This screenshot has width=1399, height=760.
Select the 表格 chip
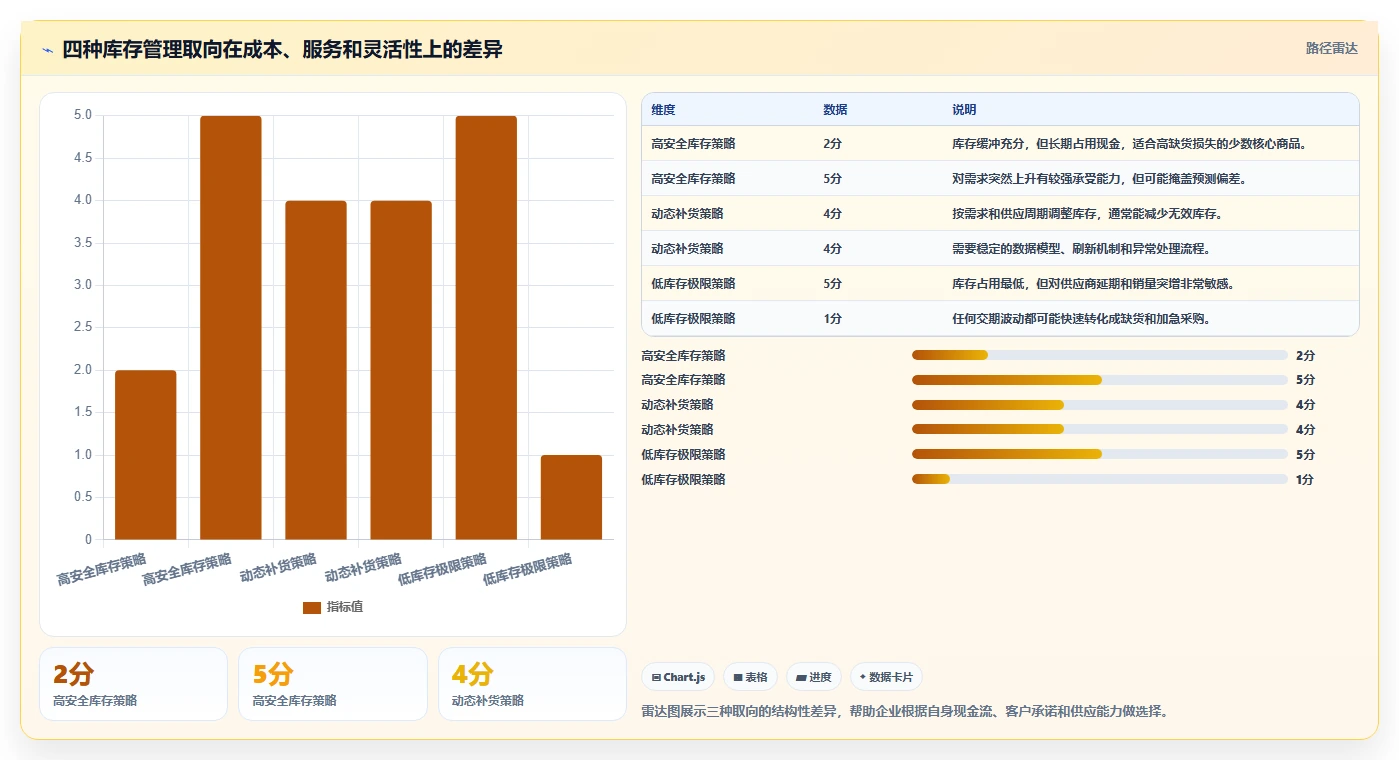tap(750, 677)
